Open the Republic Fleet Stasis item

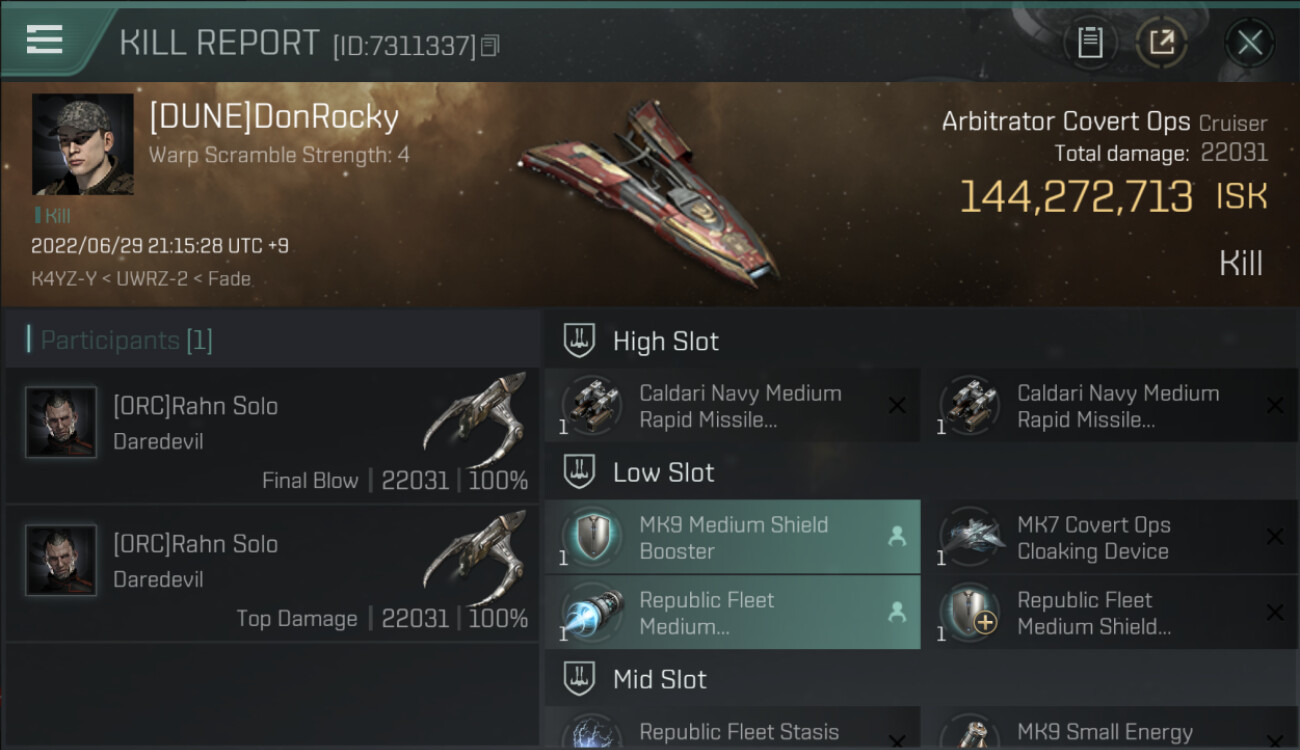click(739, 732)
